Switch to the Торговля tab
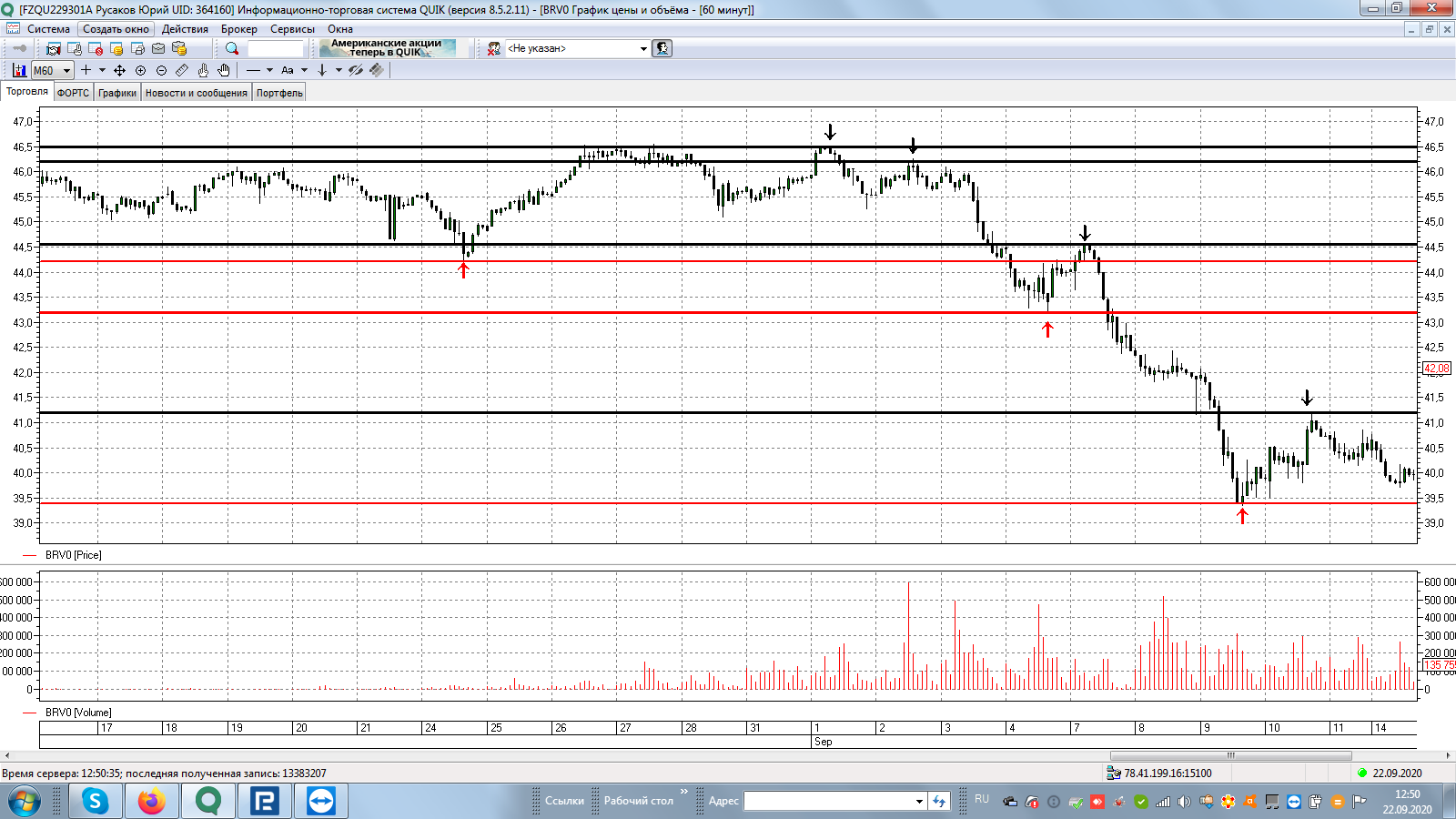This screenshot has width=1456, height=819. 26,92
